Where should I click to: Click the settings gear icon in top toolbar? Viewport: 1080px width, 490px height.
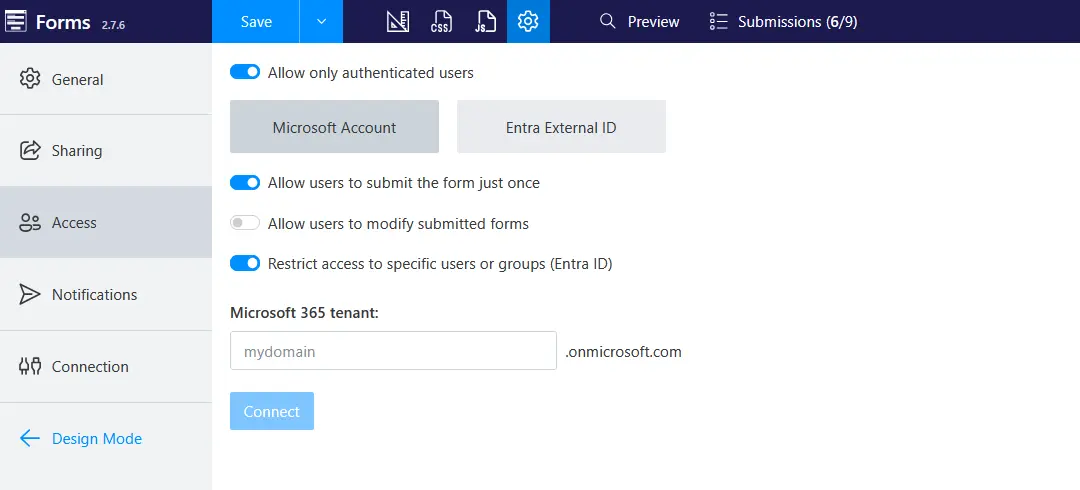528,21
